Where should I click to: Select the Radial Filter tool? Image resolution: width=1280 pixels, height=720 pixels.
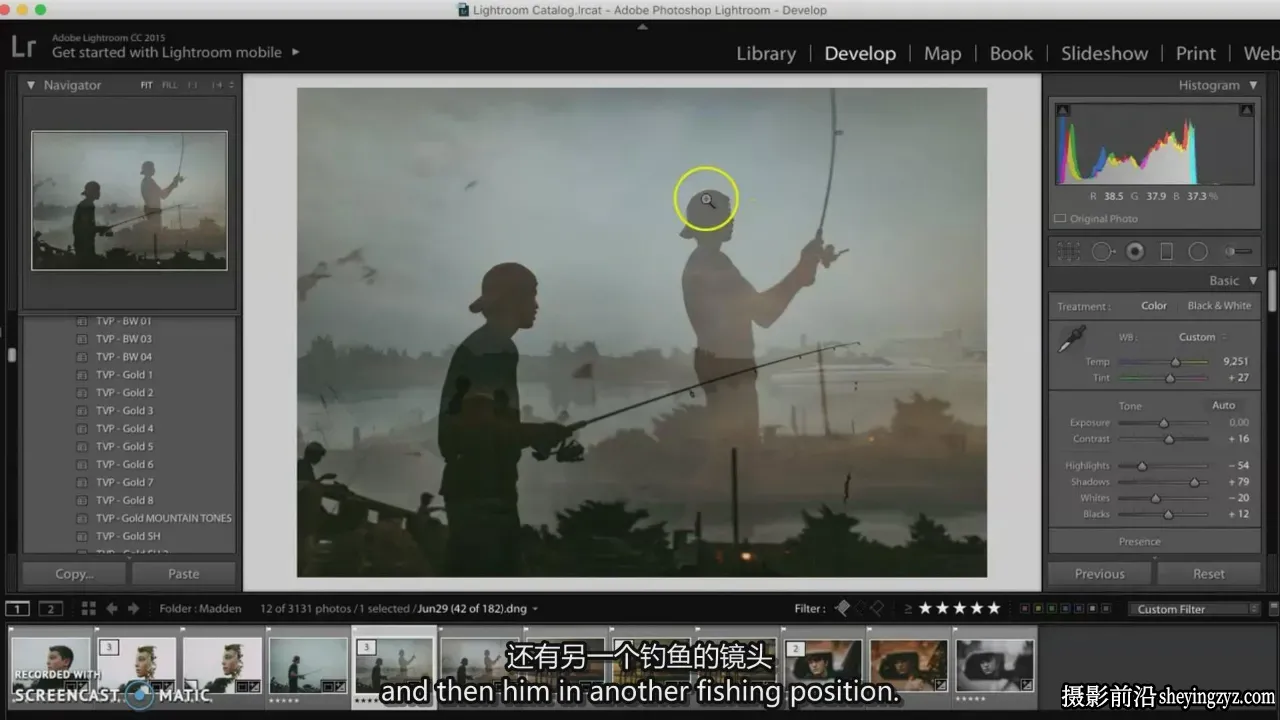click(x=1198, y=252)
